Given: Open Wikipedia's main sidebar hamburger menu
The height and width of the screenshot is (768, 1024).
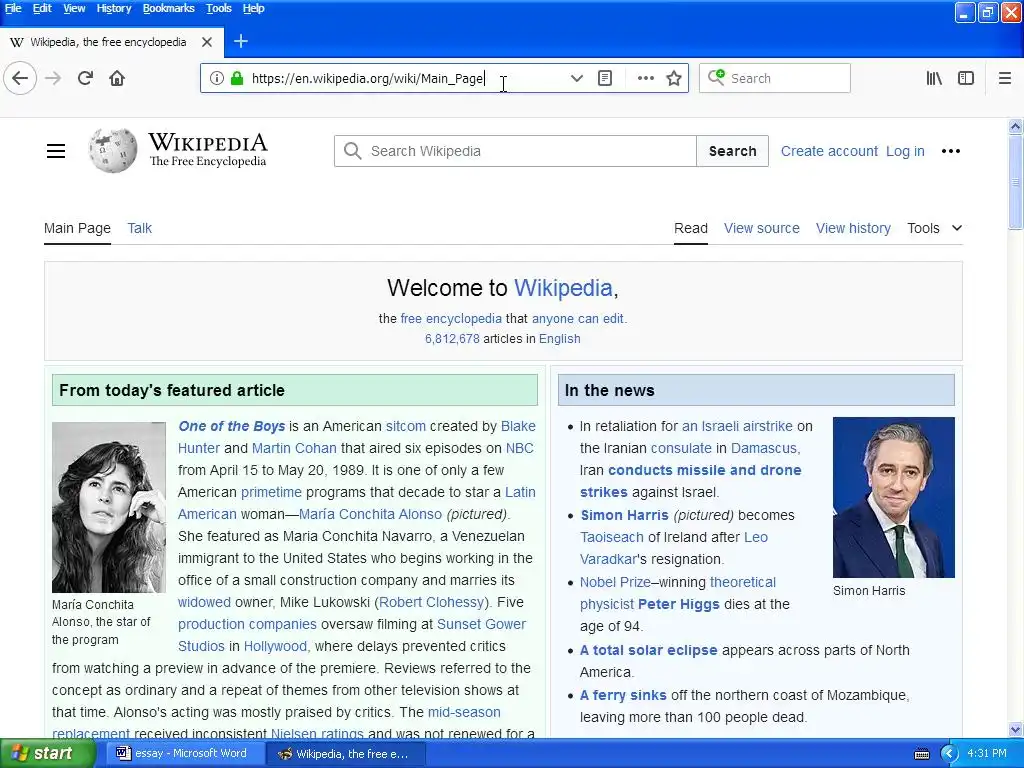Looking at the screenshot, I should tap(56, 151).
